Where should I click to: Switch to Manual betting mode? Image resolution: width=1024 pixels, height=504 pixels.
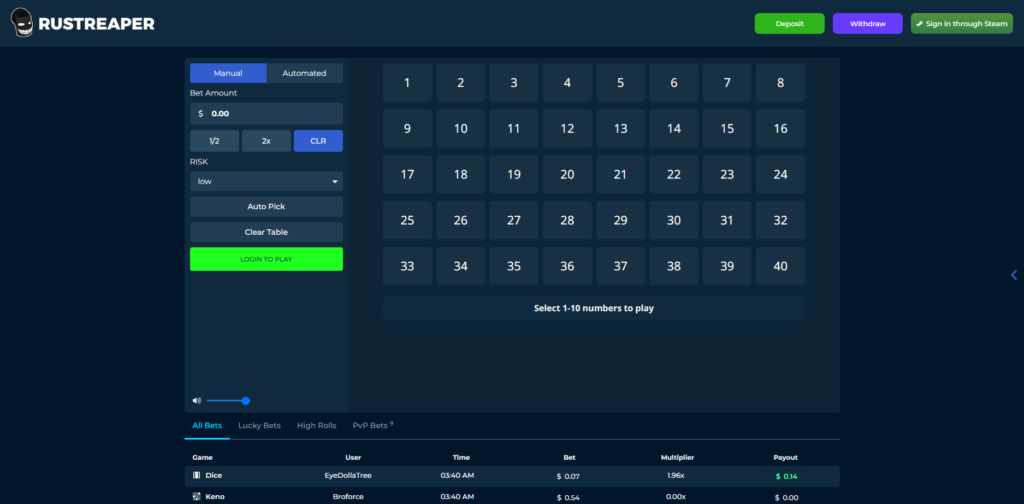tap(228, 73)
